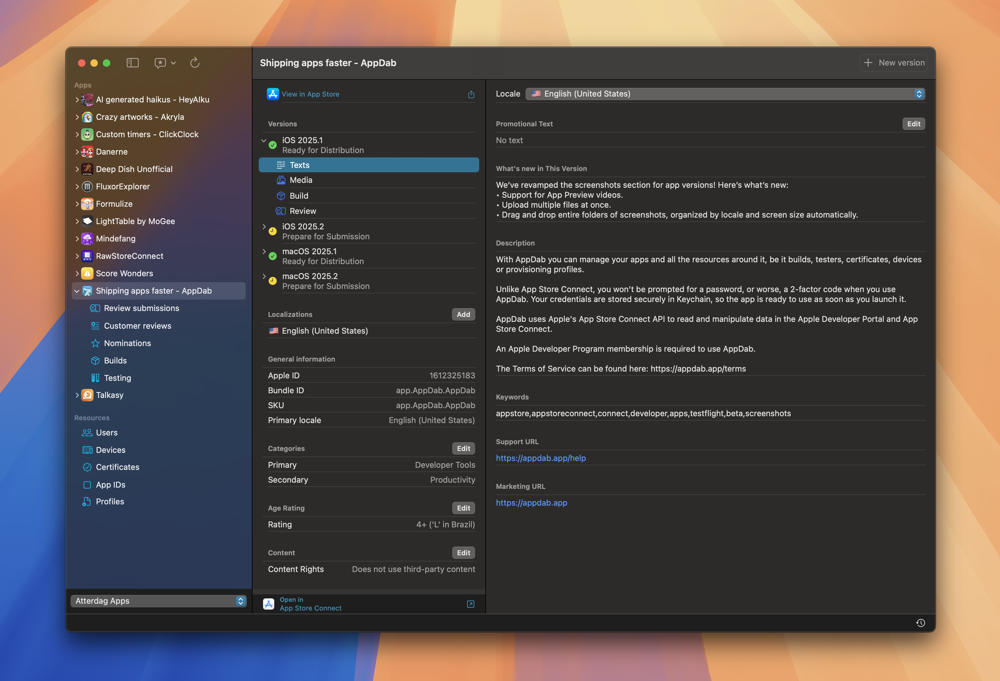
Task: Click the Users people icon
Action: 87,432
